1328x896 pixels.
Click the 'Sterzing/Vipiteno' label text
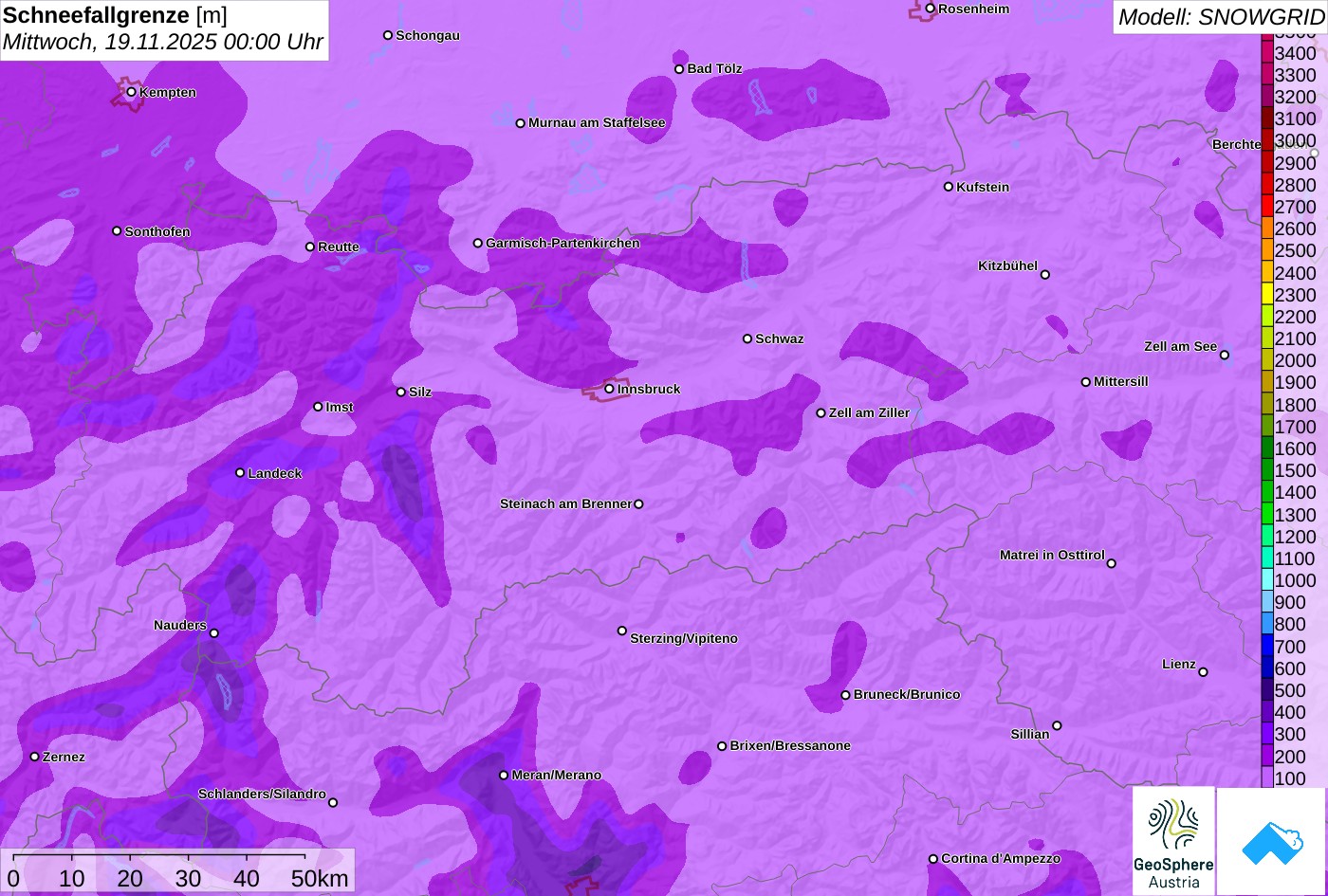point(684,639)
